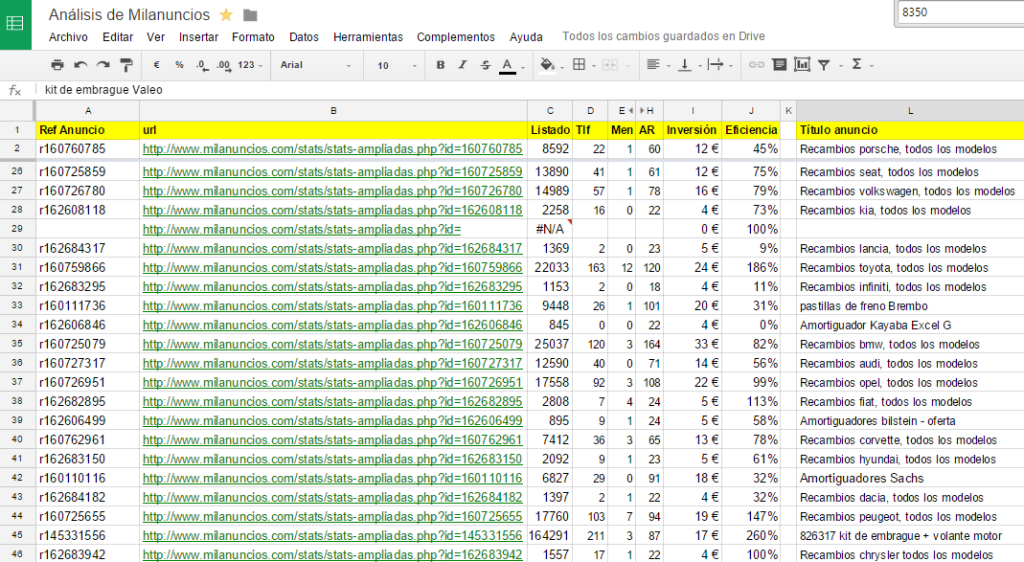Image resolution: width=1024 pixels, height=562 pixels.
Task: Toggle italic formatting
Action: (x=462, y=65)
